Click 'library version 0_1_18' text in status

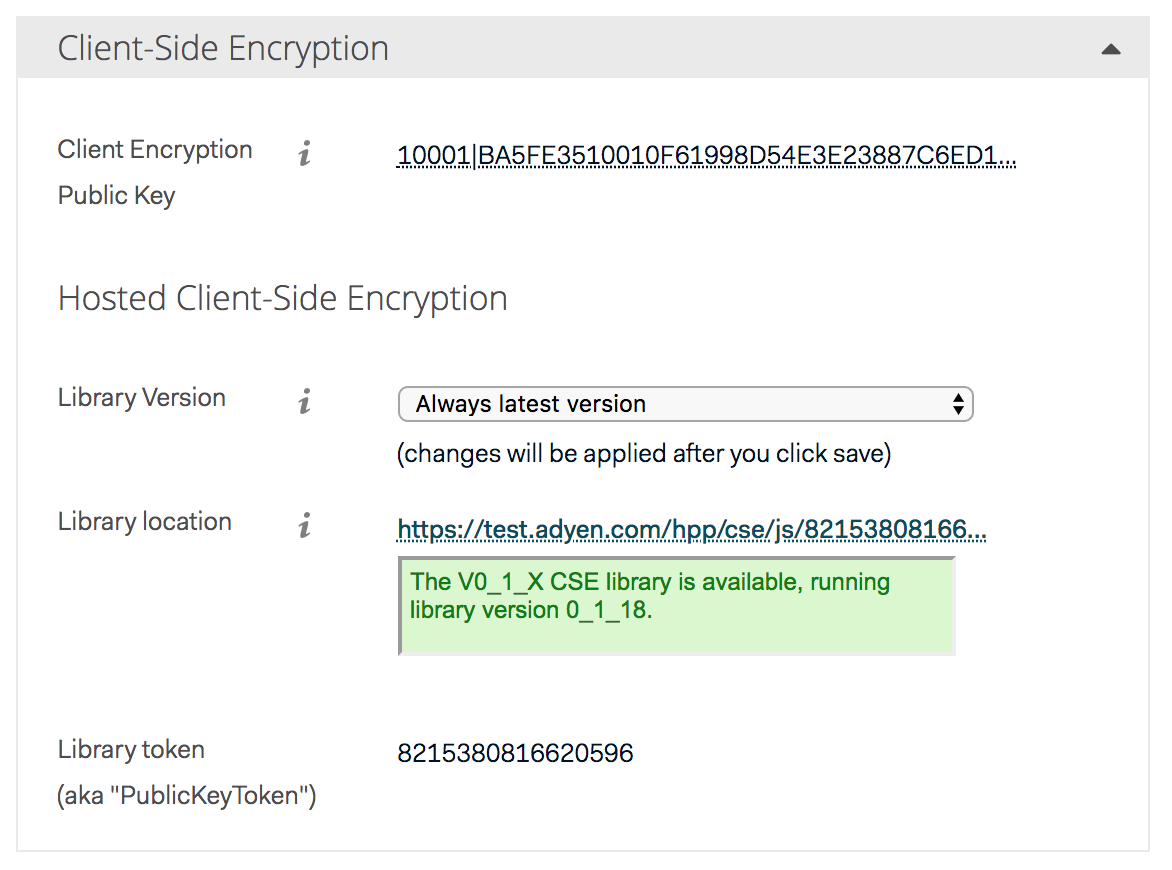(530, 610)
